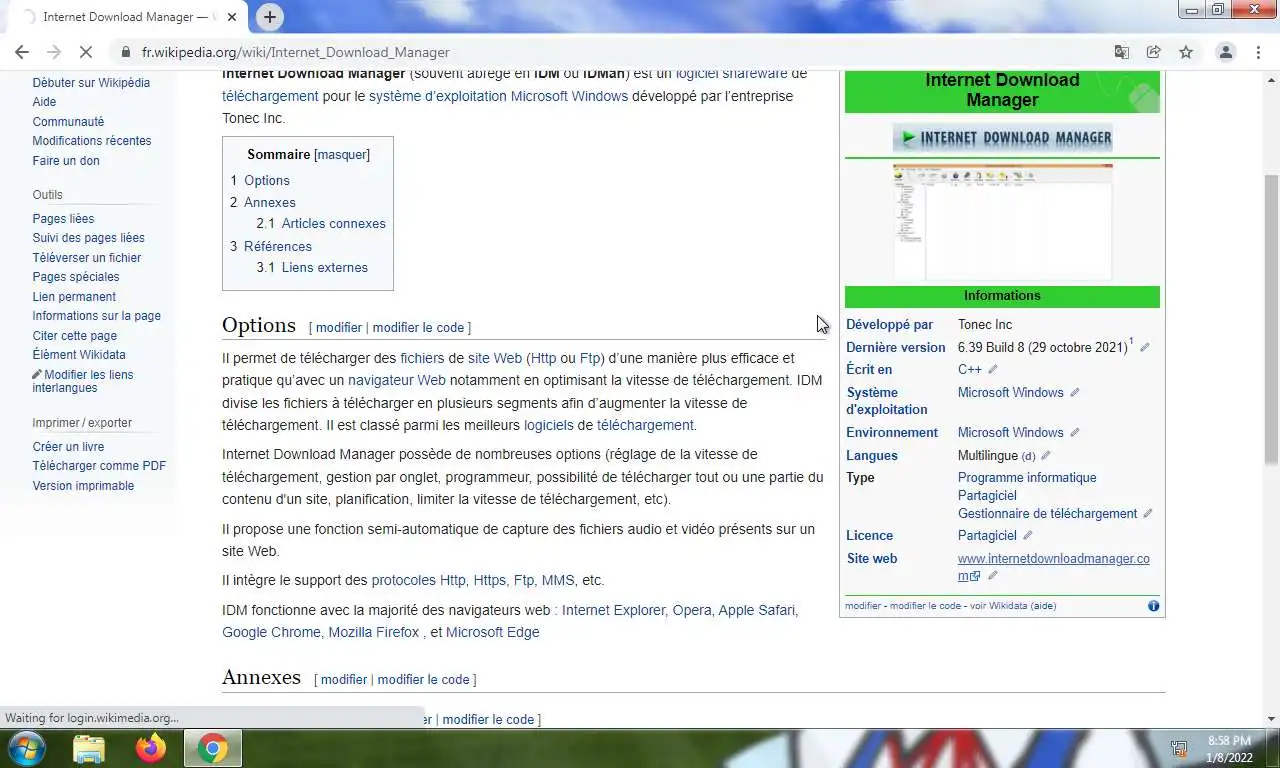Open Élément Wikidata link
The height and width of the screenshot is (768, 1280).
tap(79, 355)
